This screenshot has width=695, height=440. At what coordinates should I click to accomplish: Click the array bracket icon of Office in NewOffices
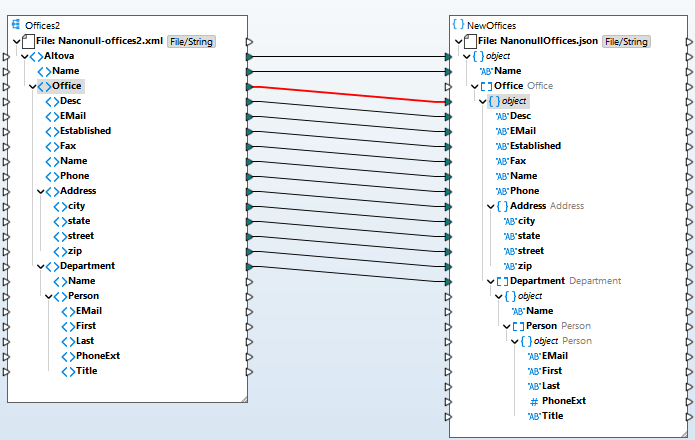point(486,86)
